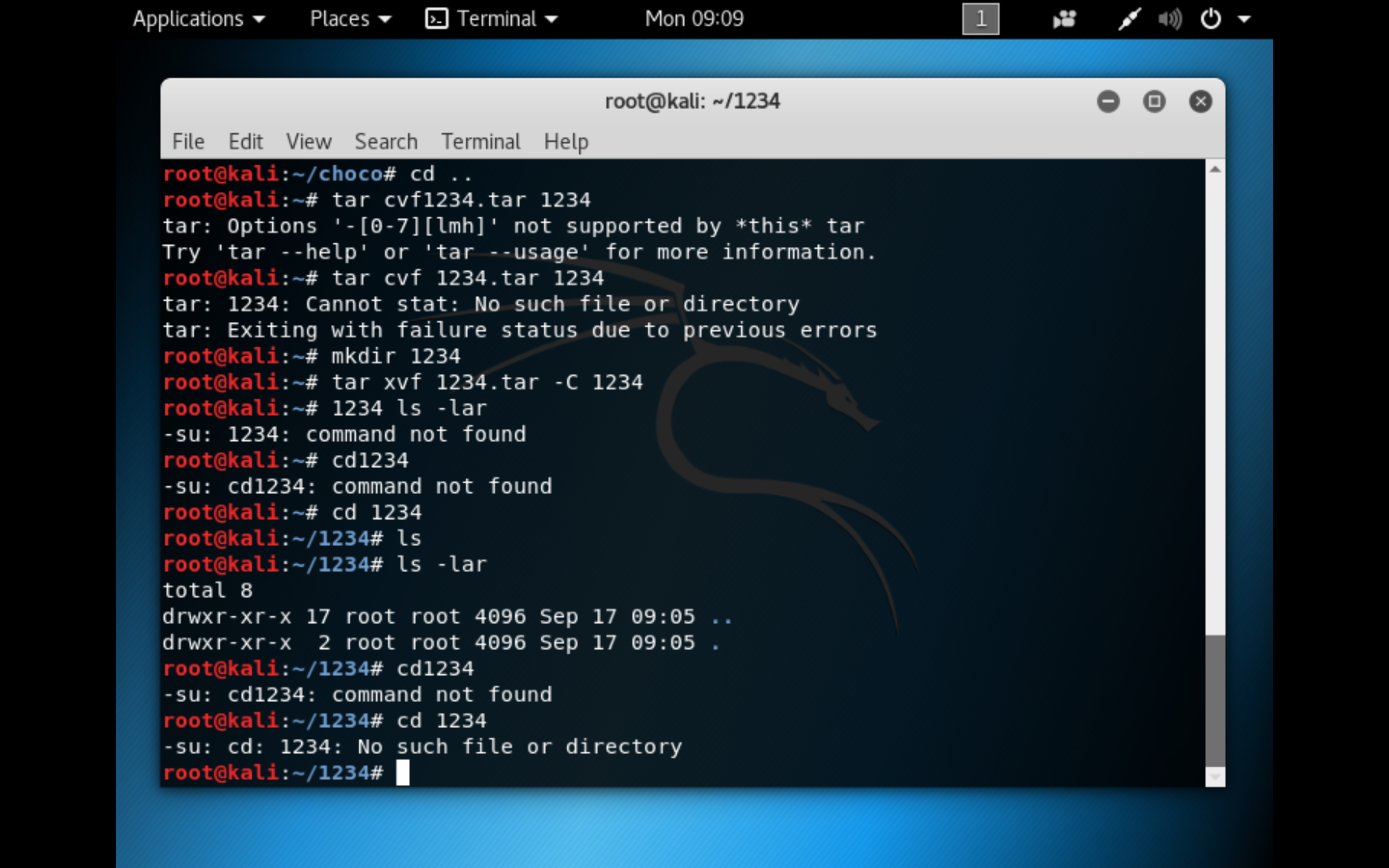Click the pen tool tray icon

point(1129,19)
